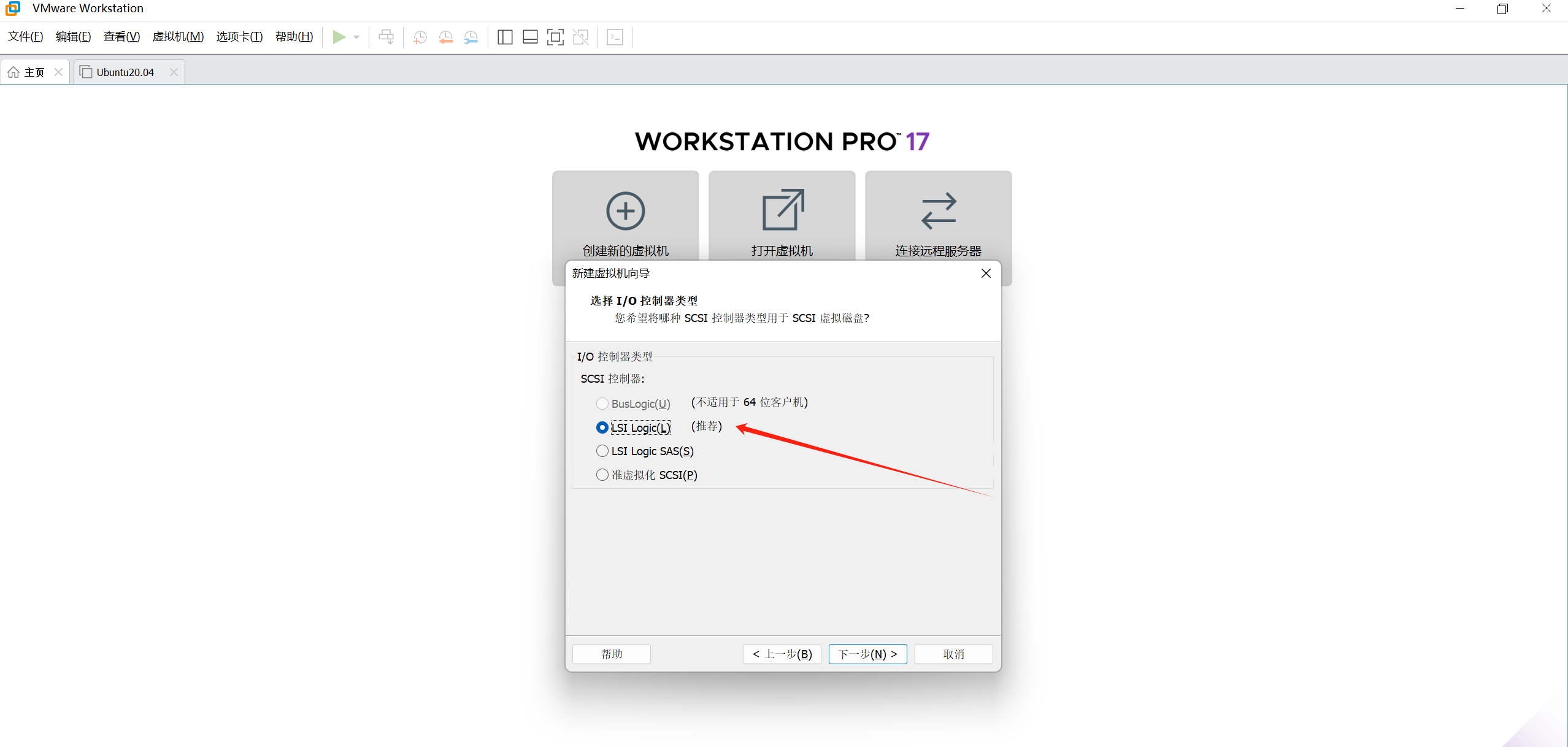Click the VMware Workstation app logo

13,9
